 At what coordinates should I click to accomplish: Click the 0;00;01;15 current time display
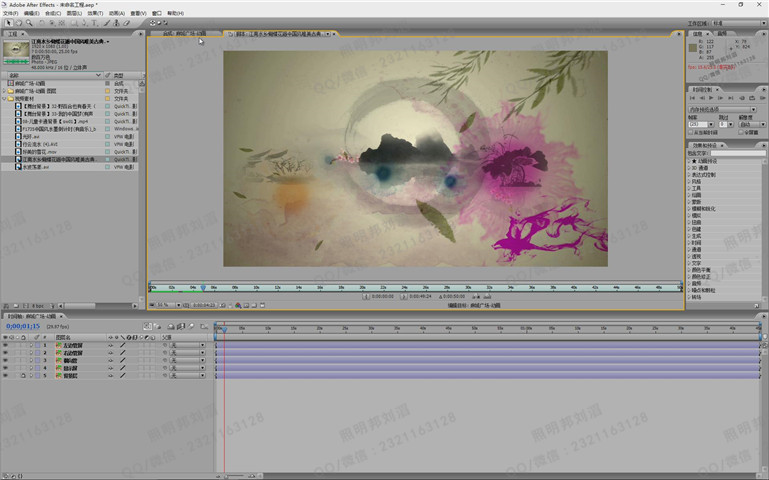(23, 326)
